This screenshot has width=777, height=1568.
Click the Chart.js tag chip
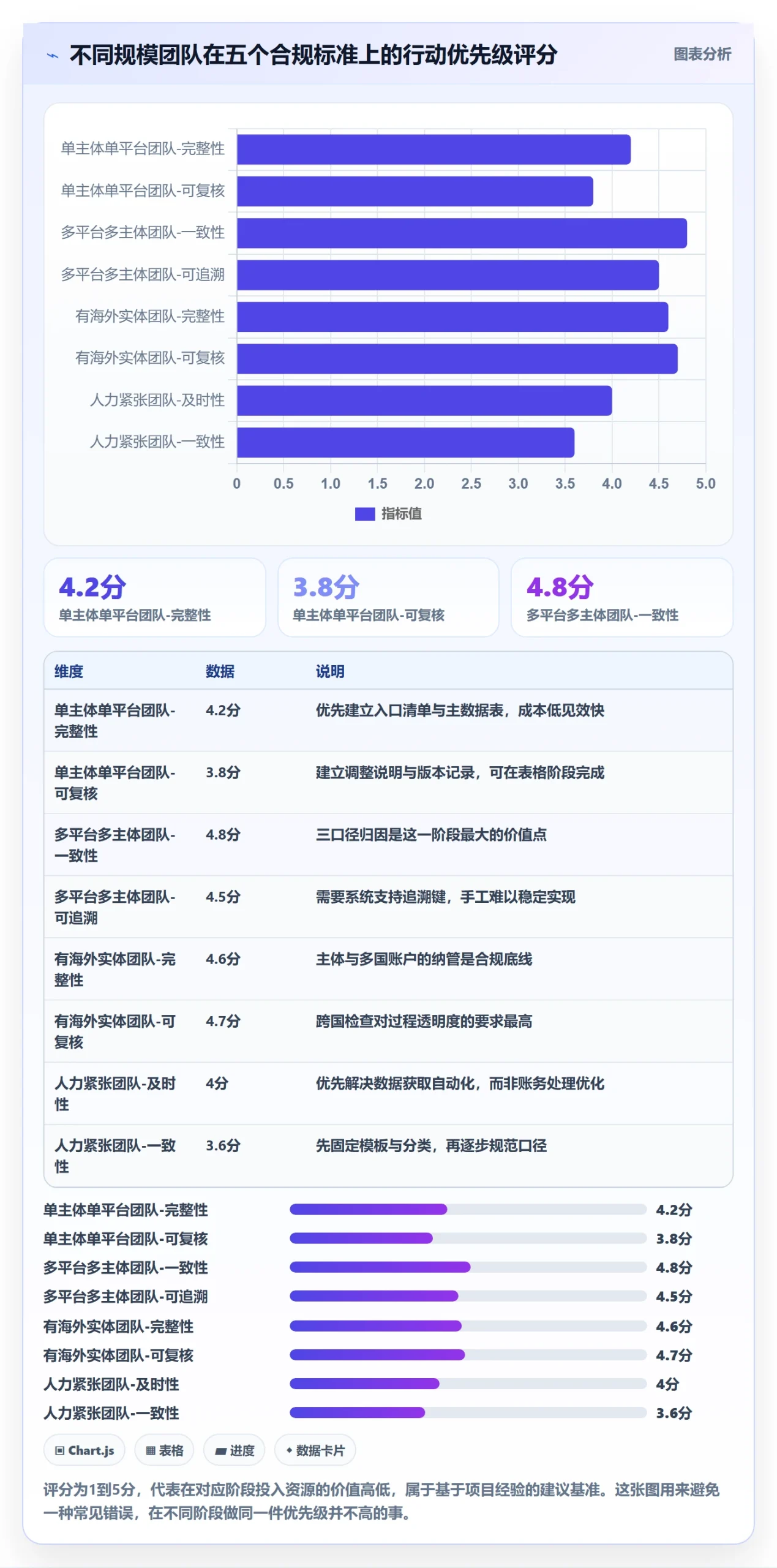(x=84, y=1450)
